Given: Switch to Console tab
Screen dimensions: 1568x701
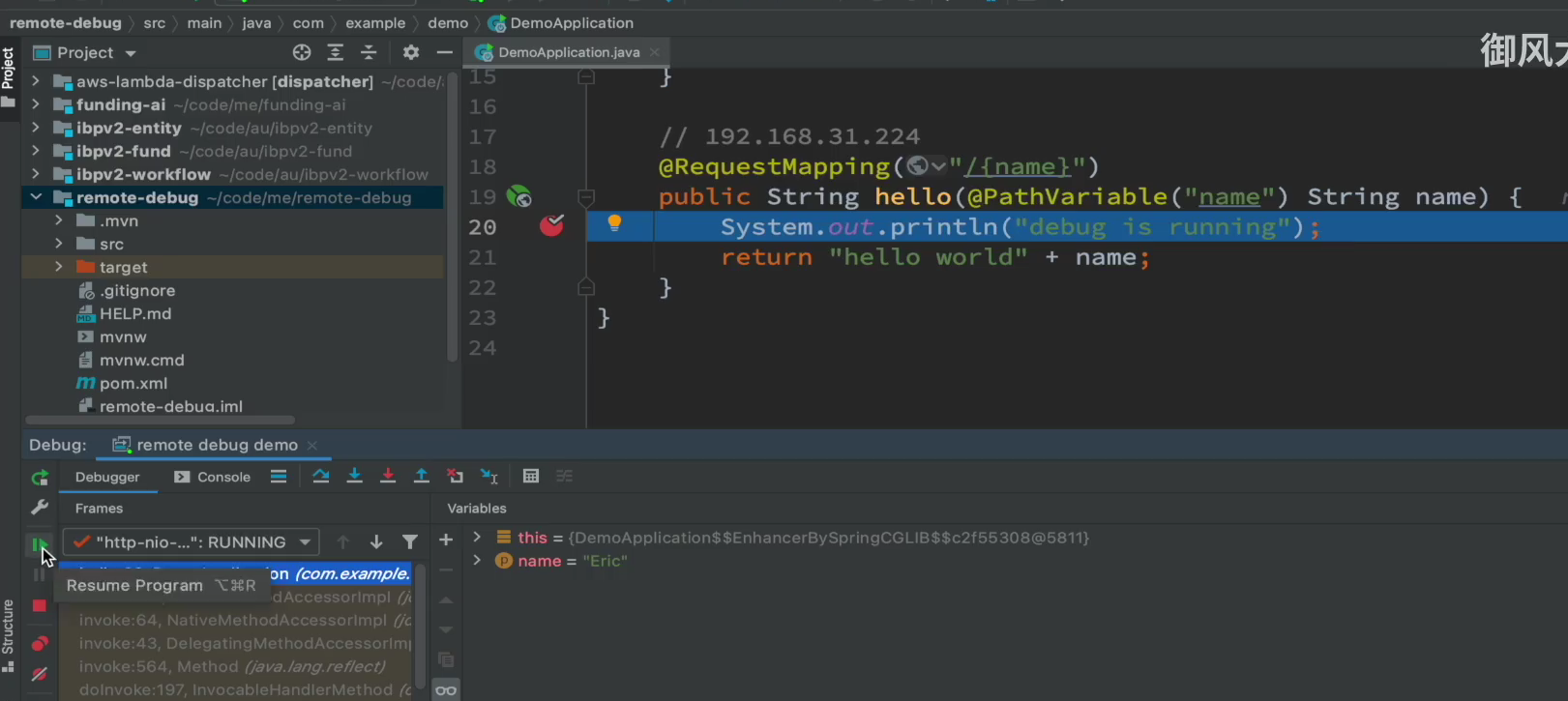Looking at the screenshot, I should pyautogui.click(x=213, y=477).
